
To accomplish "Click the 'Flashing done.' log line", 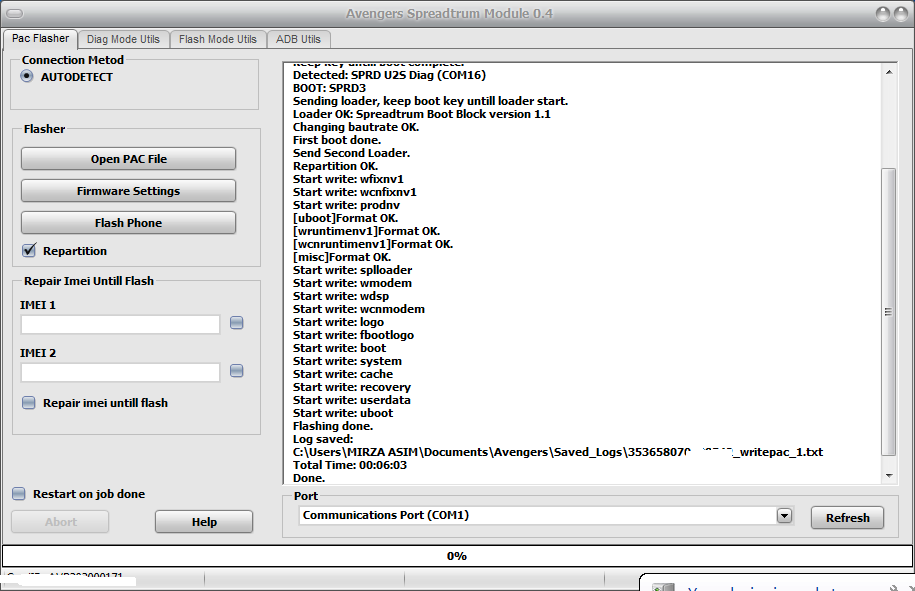I will click(333, 426).
